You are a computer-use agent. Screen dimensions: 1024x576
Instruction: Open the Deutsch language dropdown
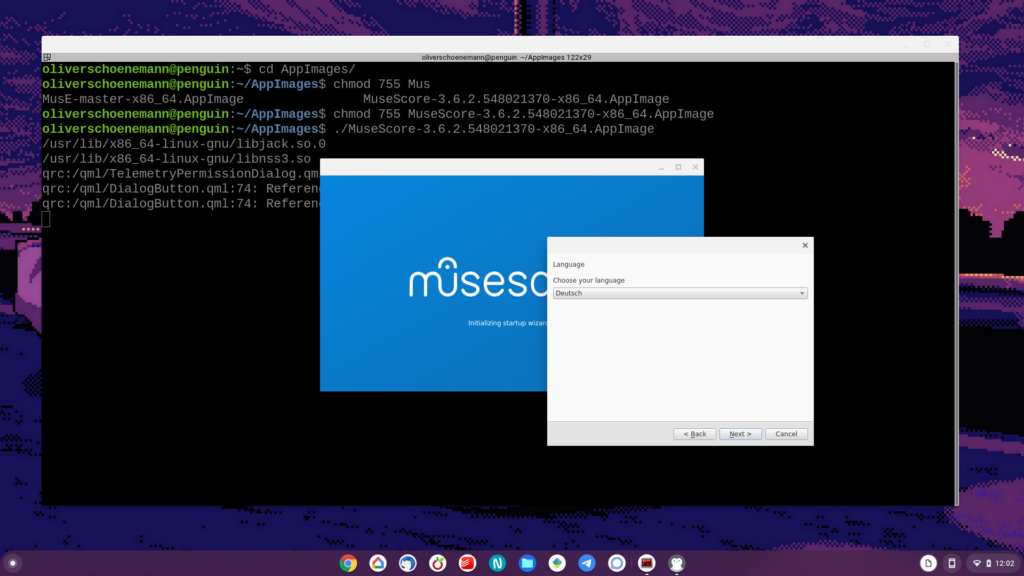[680, 293]
